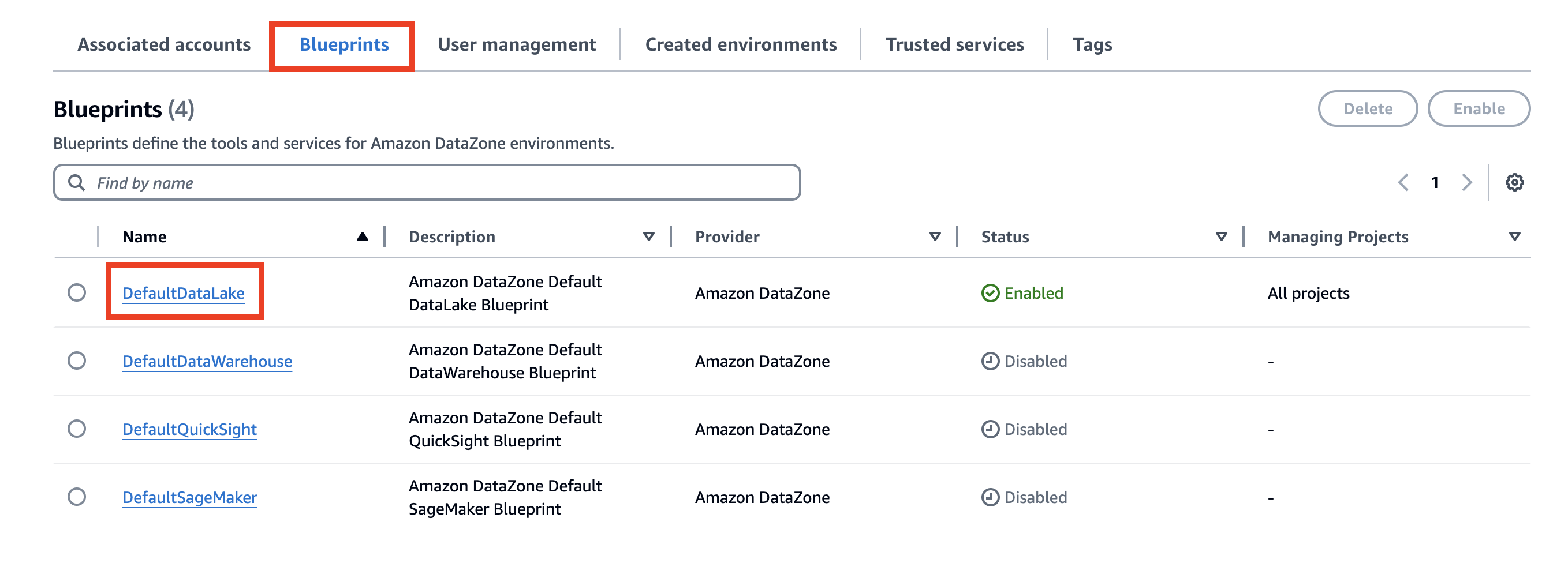Open the DefaultDataWarehouse blueprint link
This screenshot has height=563, width=1568.
[207, 361]
